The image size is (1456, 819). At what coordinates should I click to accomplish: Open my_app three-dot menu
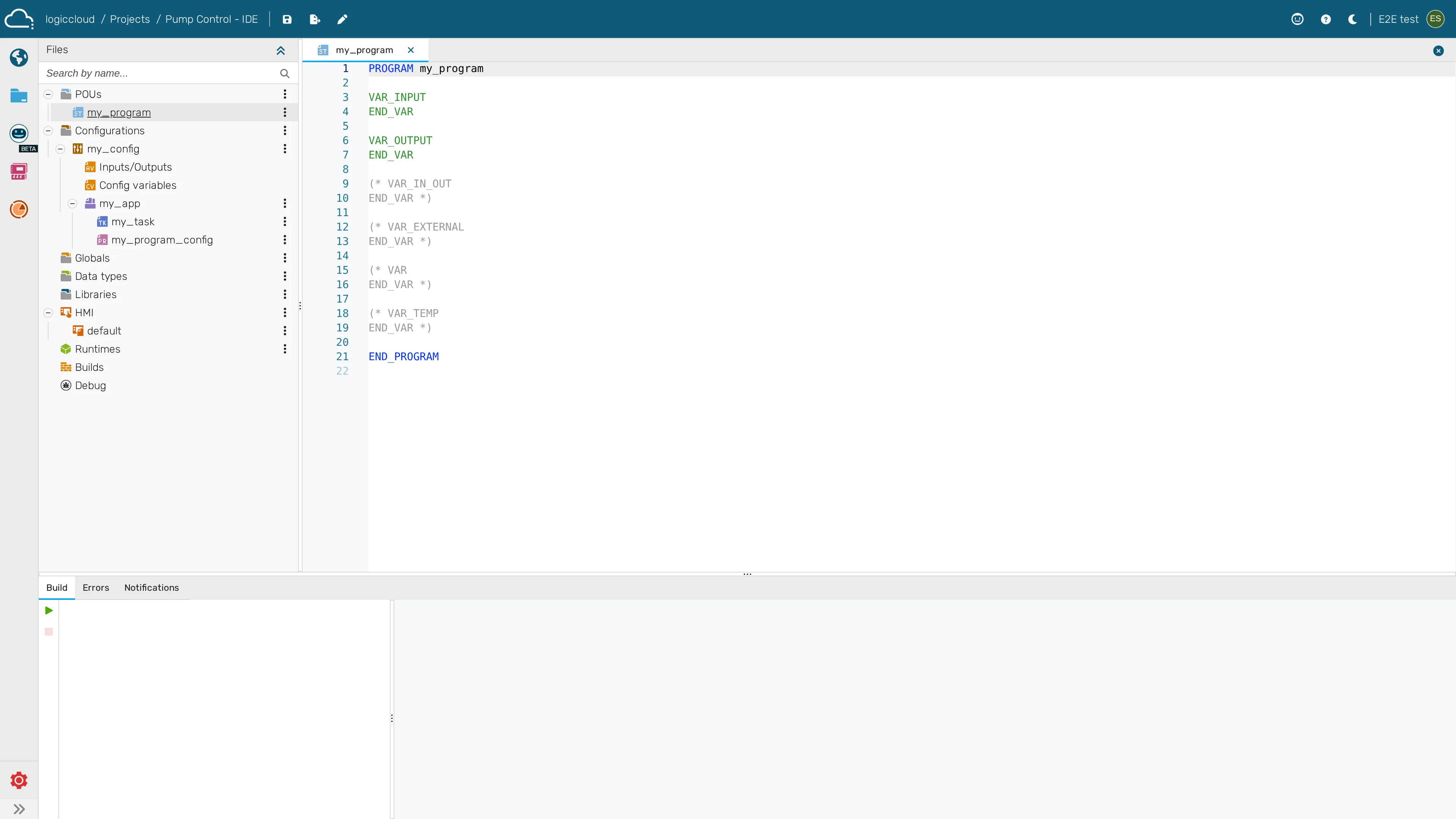coord(285,204)
